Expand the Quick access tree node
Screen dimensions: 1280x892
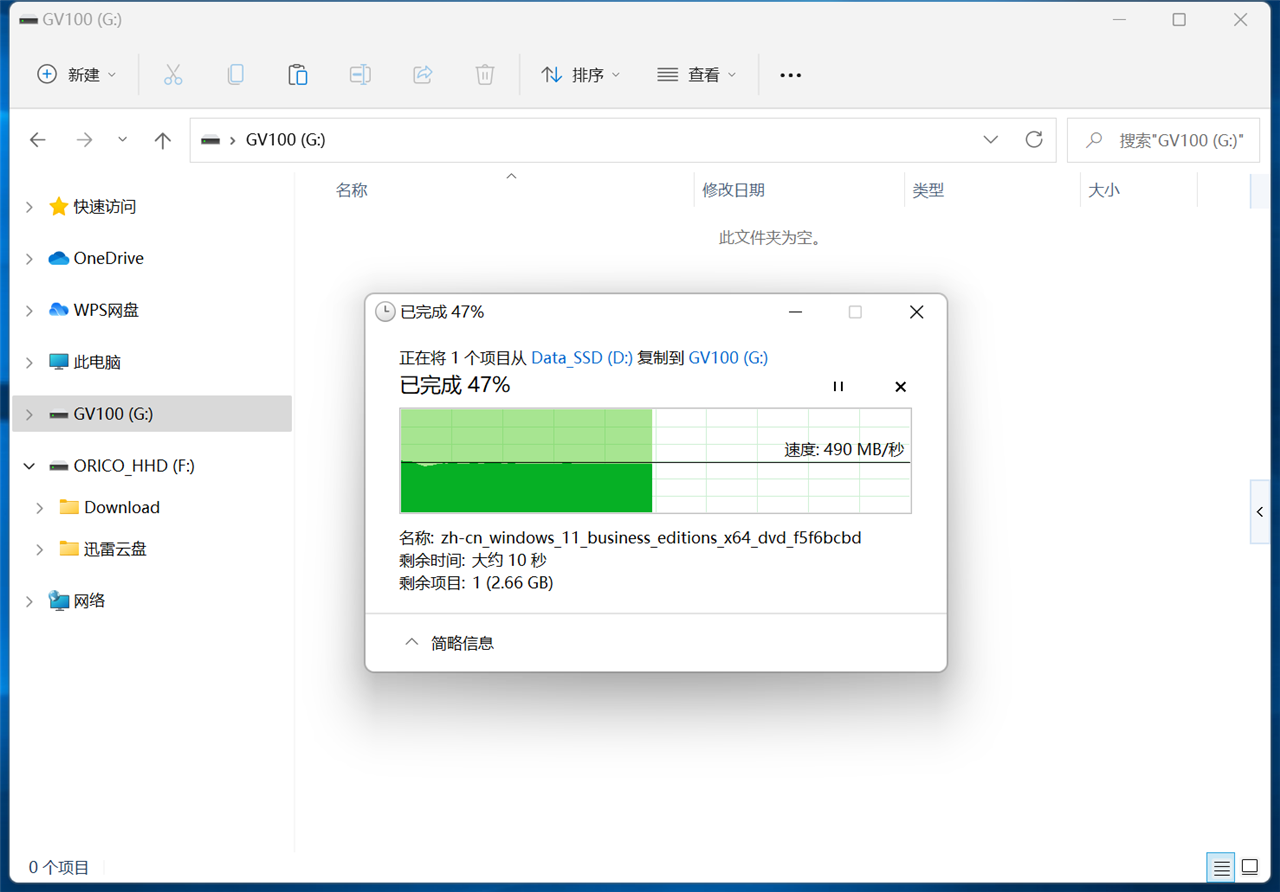click(x=29, y=206)
